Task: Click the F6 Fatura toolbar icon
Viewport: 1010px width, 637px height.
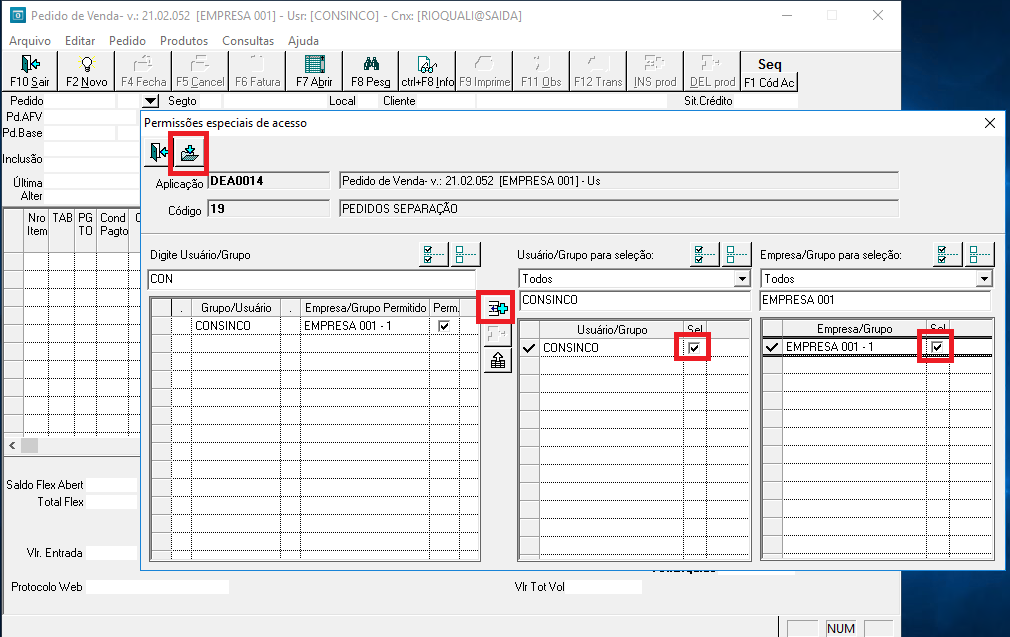Action: (257, 71)
